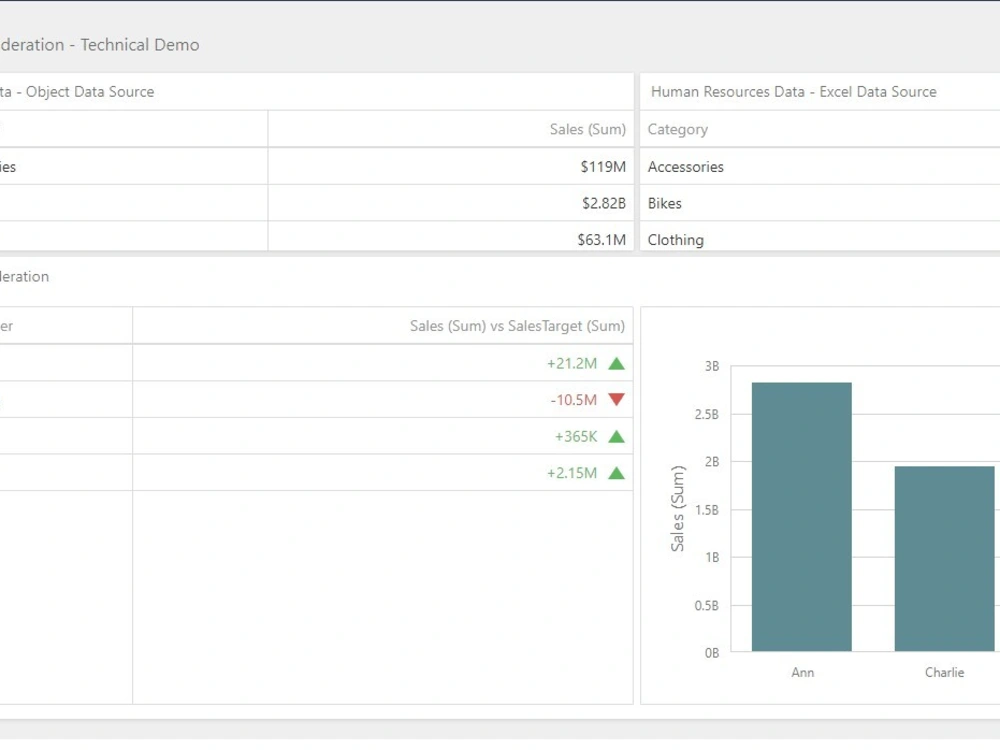The height and width of the screenshot is (750, 1000).
Task: Click the $119M sales figure
Action: click(x=603, y=167)
